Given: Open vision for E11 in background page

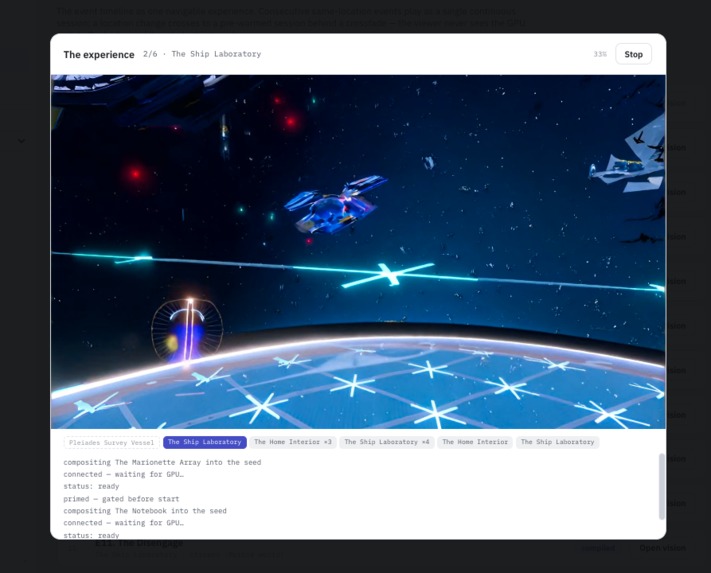Looking at the screenshot, I should [x=662, y=548].
